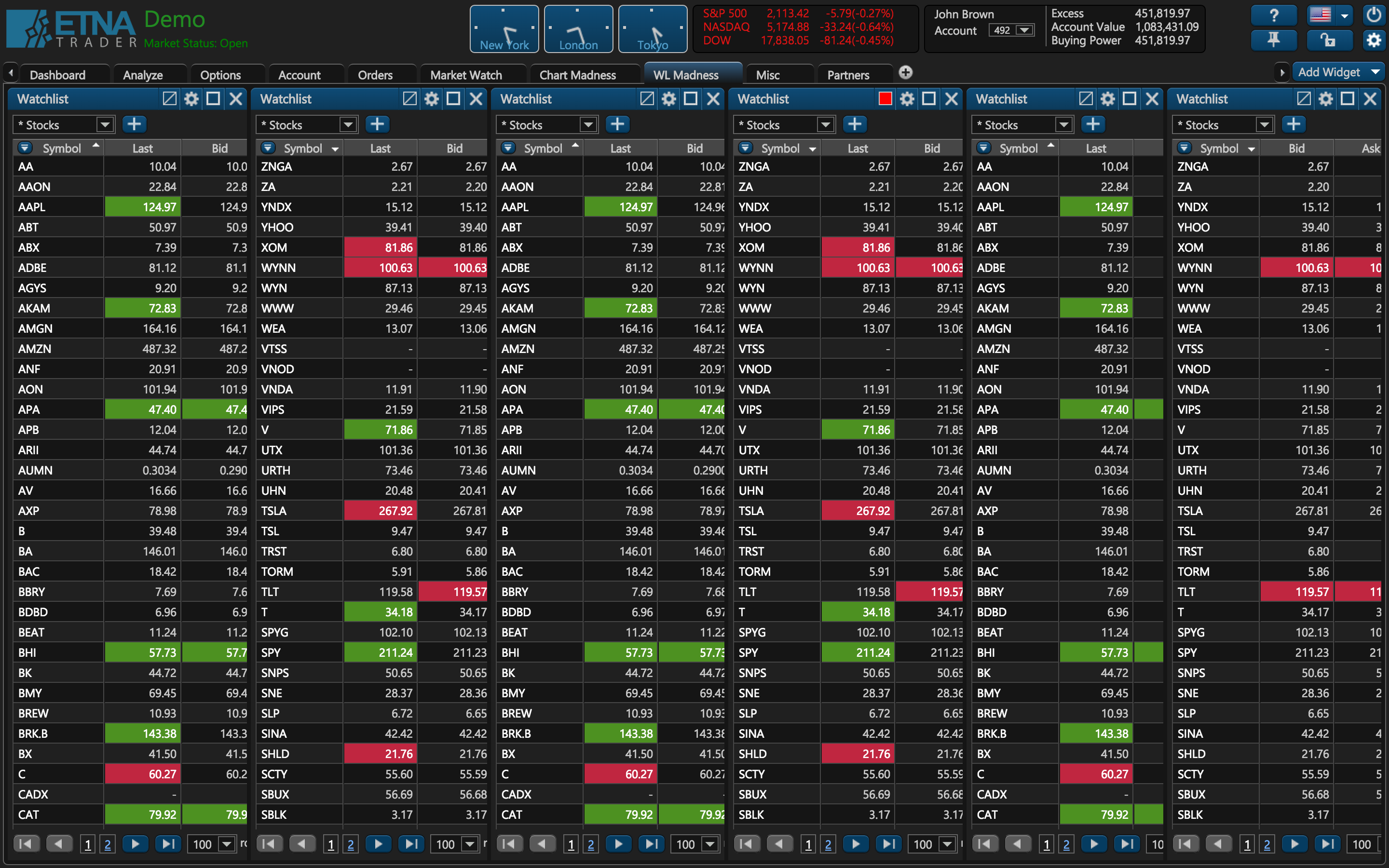This screenshot has height=868, width=1389.
Task: Add symbol with plus button in fourth Watchlist
Action: pyautogui.click(x=855, y=124)
